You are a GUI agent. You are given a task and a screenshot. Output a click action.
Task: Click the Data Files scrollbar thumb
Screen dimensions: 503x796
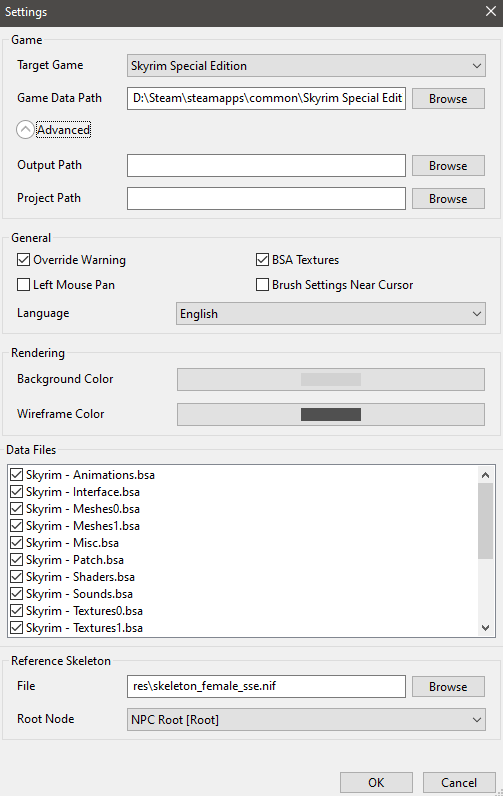tap(485, 521)
